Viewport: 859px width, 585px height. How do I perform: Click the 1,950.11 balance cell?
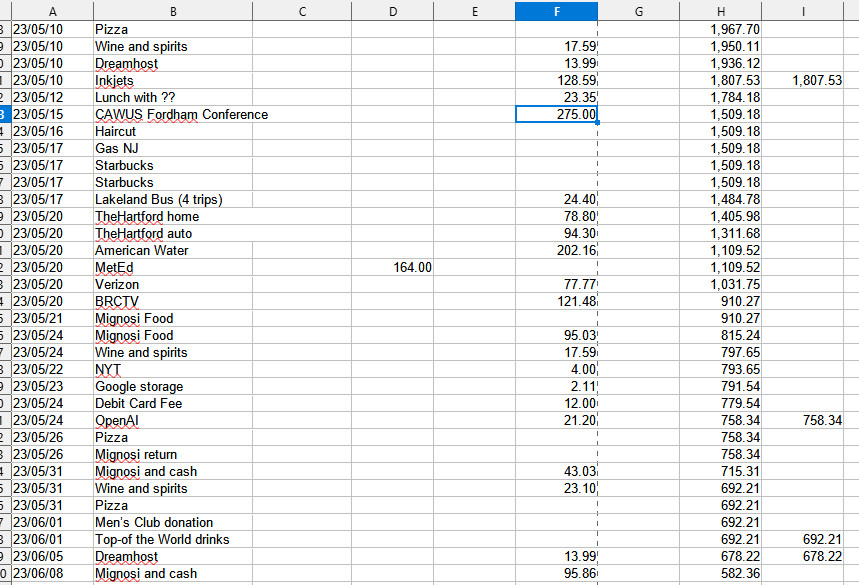coord(721,46)
